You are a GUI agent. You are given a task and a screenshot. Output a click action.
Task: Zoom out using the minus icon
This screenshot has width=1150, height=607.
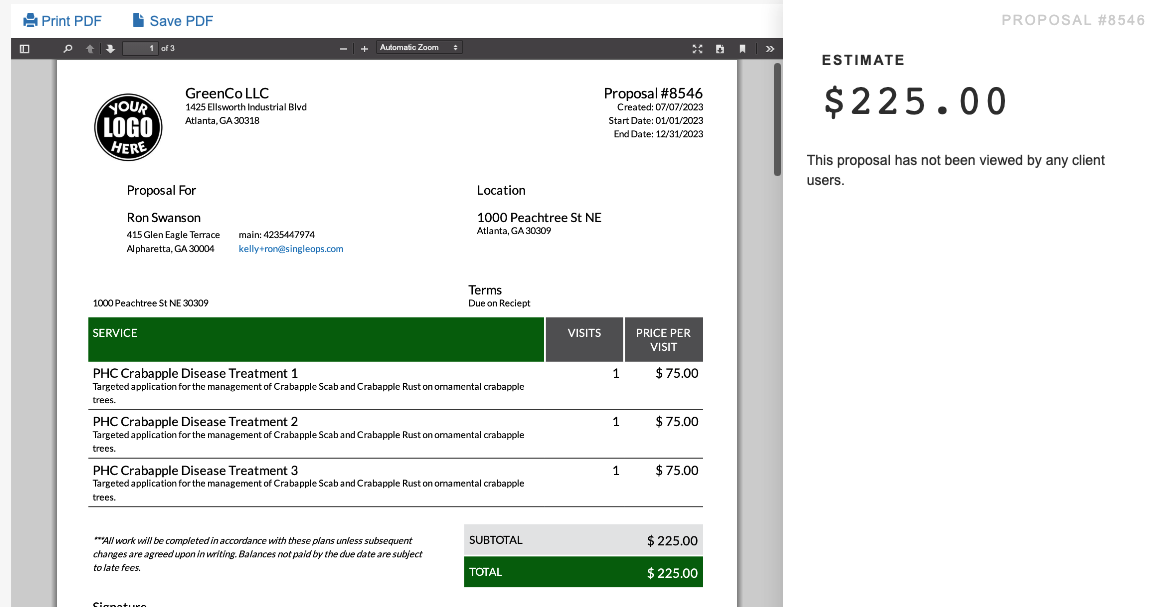pyautogui.click(x=343, y=47)
